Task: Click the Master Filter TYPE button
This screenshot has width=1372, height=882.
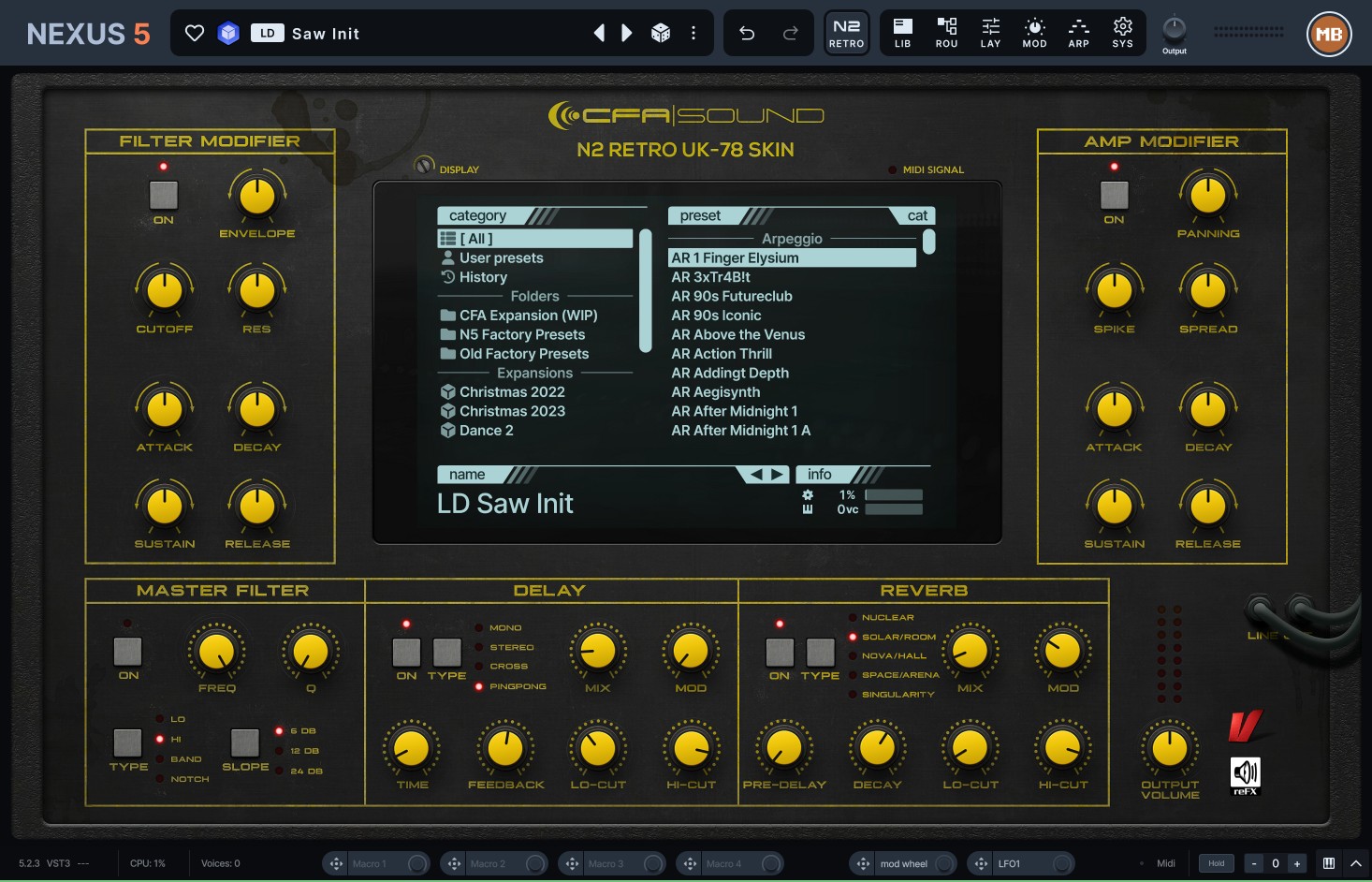Action: (x=128, y=742)
